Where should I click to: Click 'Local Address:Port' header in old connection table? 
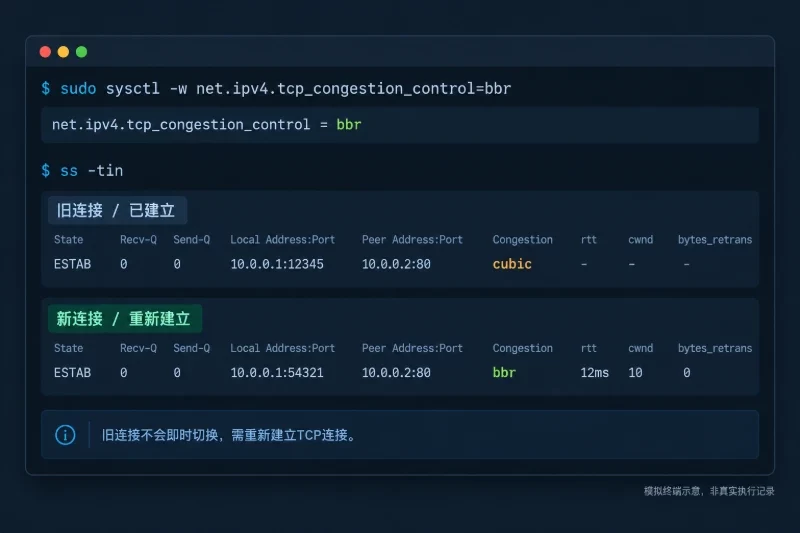[x=283, y=240]
